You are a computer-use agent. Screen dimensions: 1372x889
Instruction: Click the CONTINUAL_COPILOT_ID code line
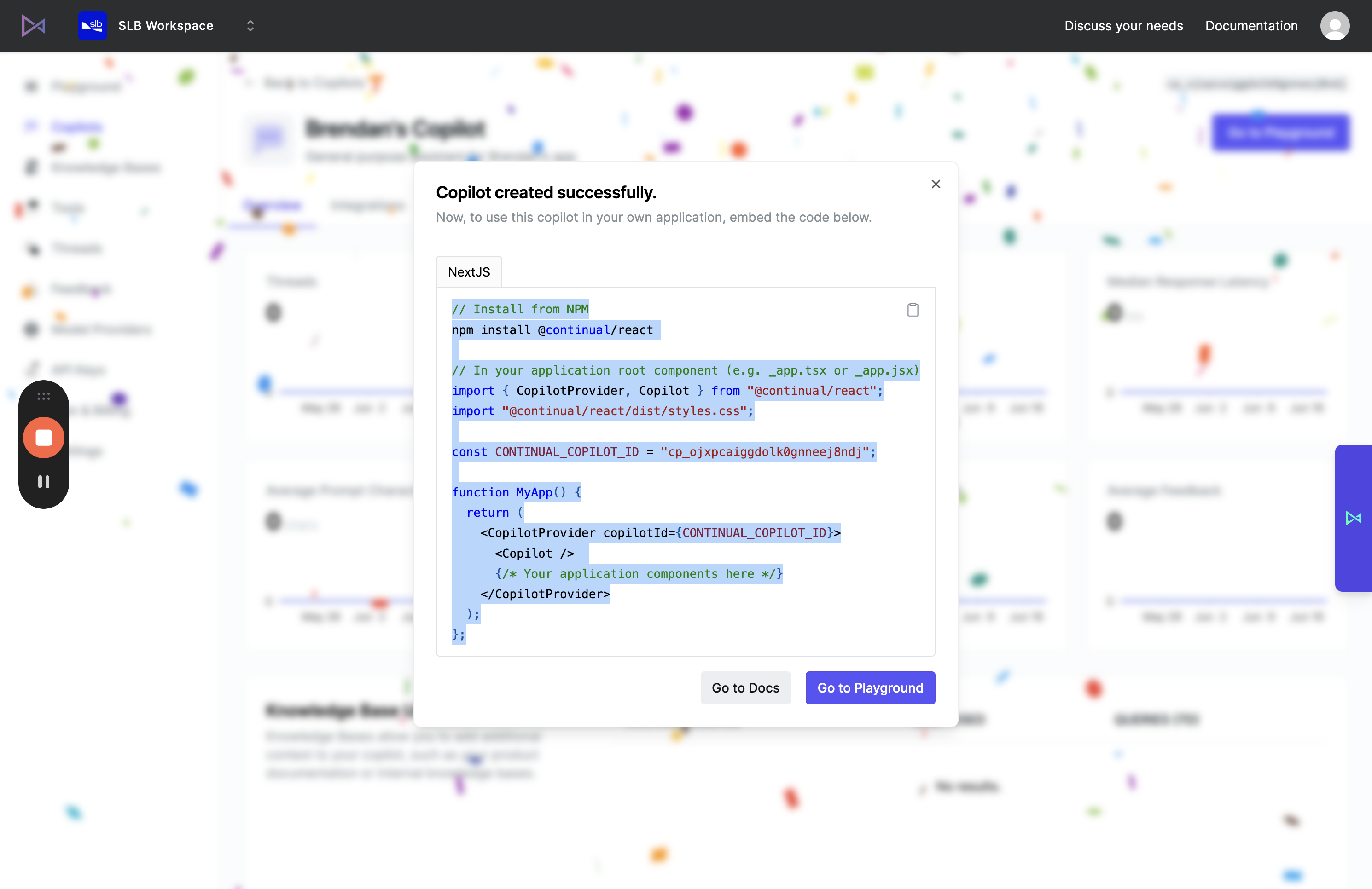coord(663,452)
